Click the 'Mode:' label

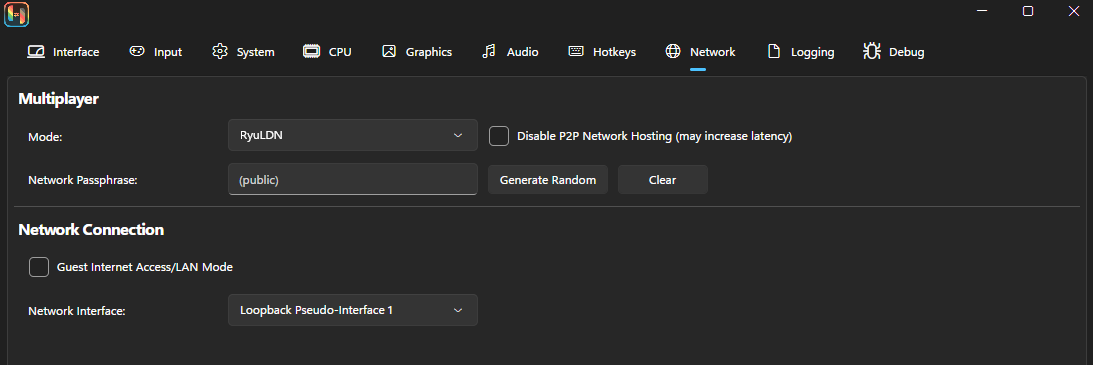pos(45,137)
